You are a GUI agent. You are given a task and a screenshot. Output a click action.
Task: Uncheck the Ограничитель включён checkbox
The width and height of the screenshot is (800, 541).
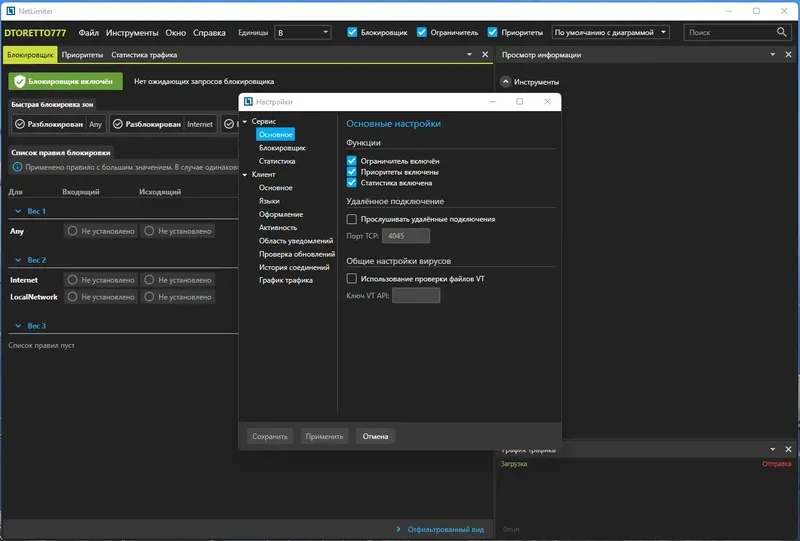point(352,161)
